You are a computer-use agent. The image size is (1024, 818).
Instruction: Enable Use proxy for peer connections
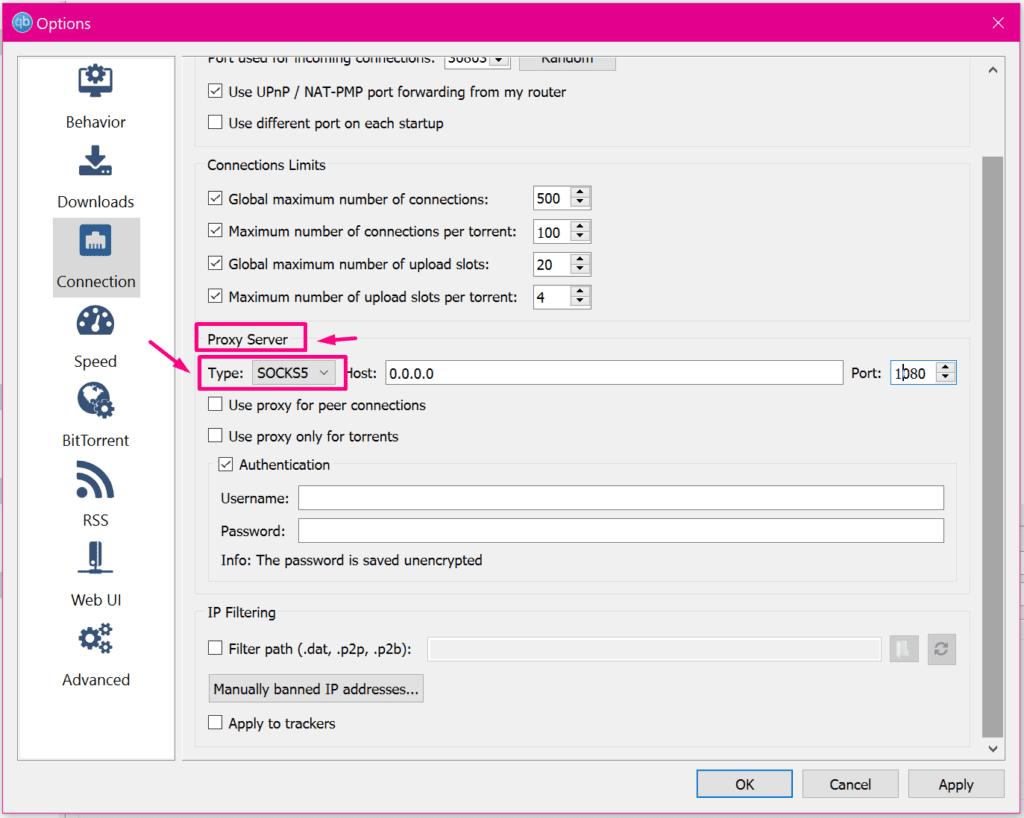pyautogui.click(x=215, y=405)
